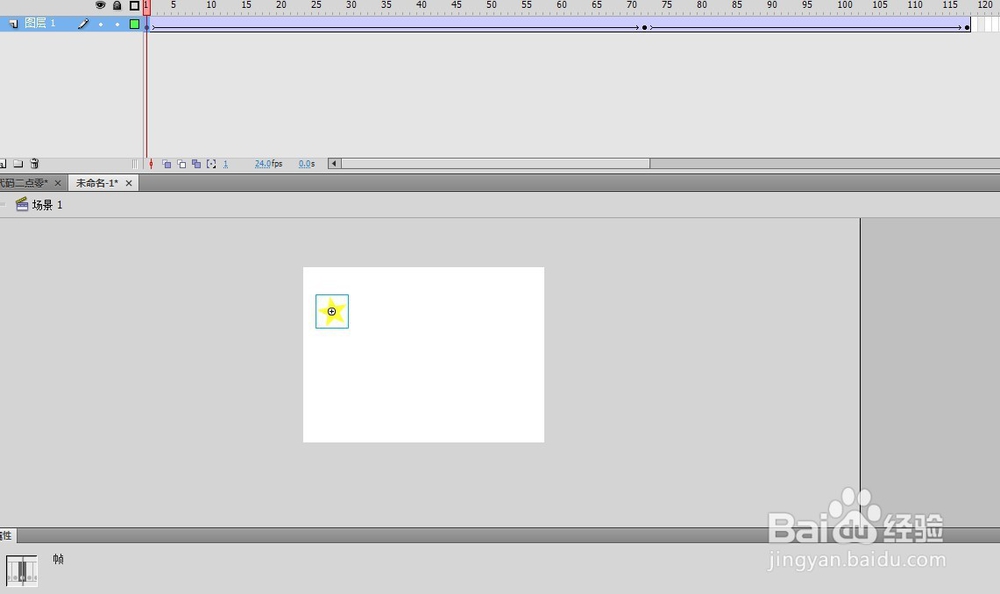This screenshot has width=1000, height=594.
Task: Switch to 代码二点零* document tab
Action: (x=24, y=183)
